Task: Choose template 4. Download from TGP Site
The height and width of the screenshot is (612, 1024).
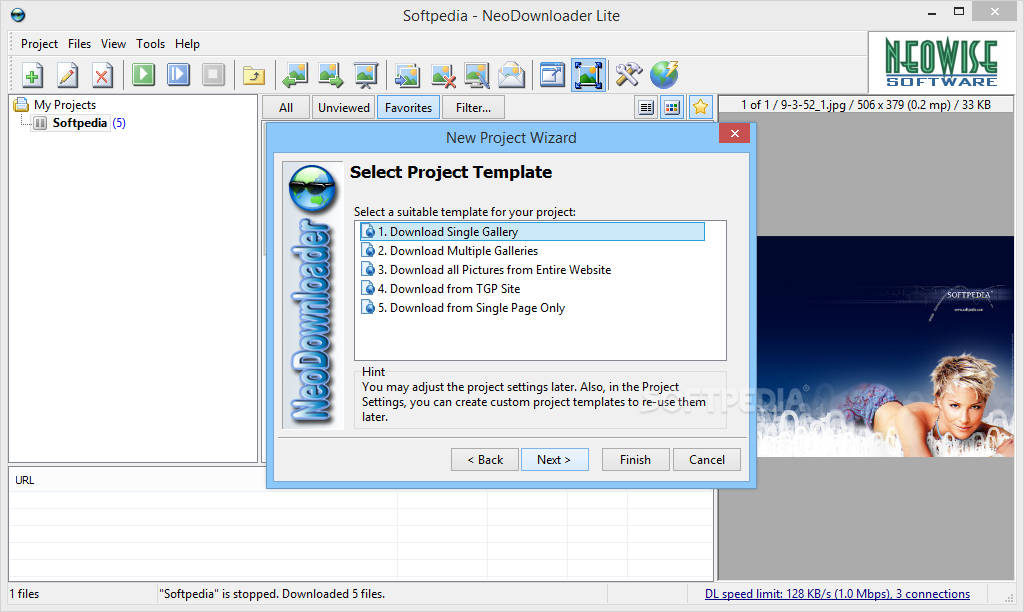Action: point(449,289)
